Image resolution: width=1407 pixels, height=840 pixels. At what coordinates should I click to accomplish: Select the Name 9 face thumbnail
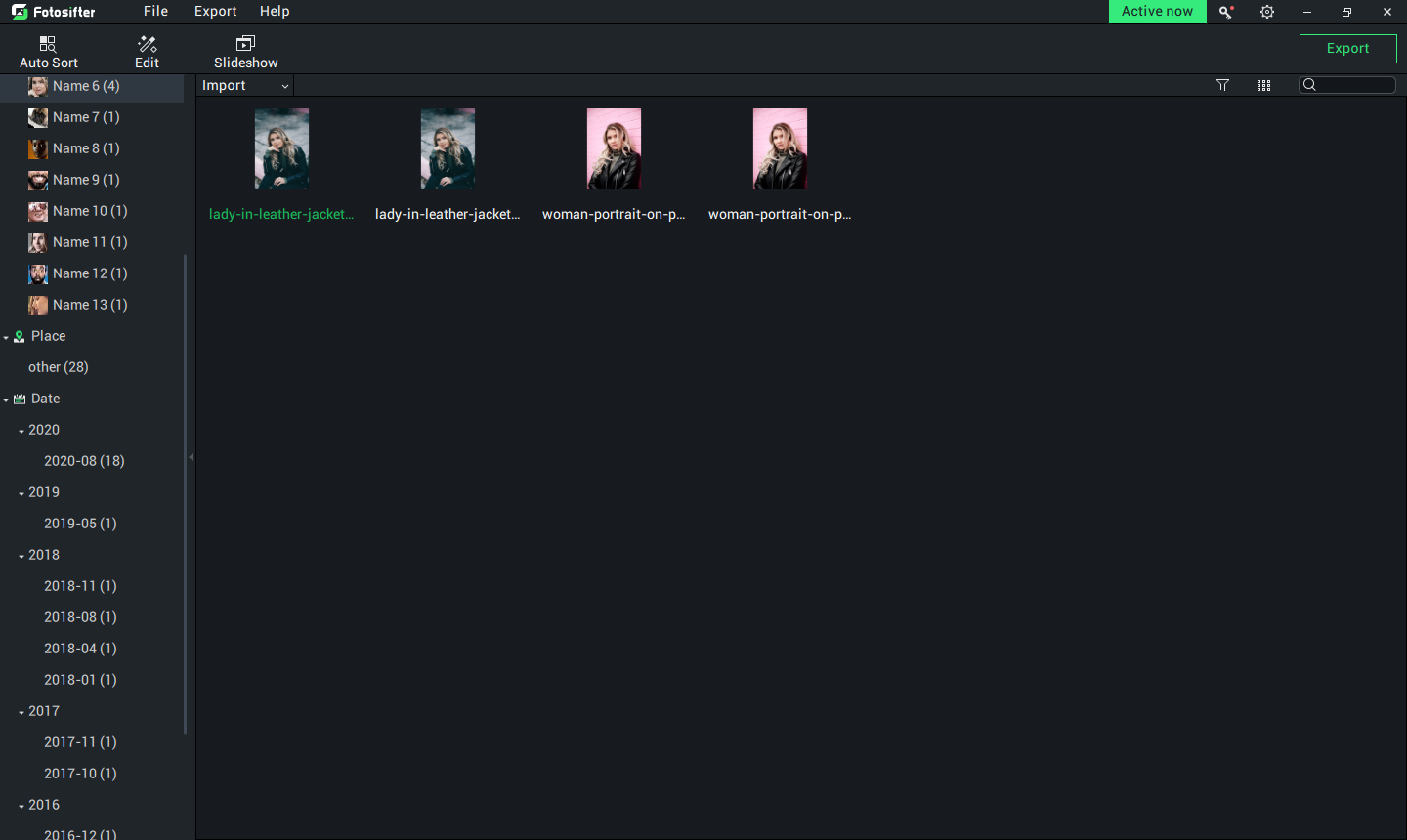(38, 180)
